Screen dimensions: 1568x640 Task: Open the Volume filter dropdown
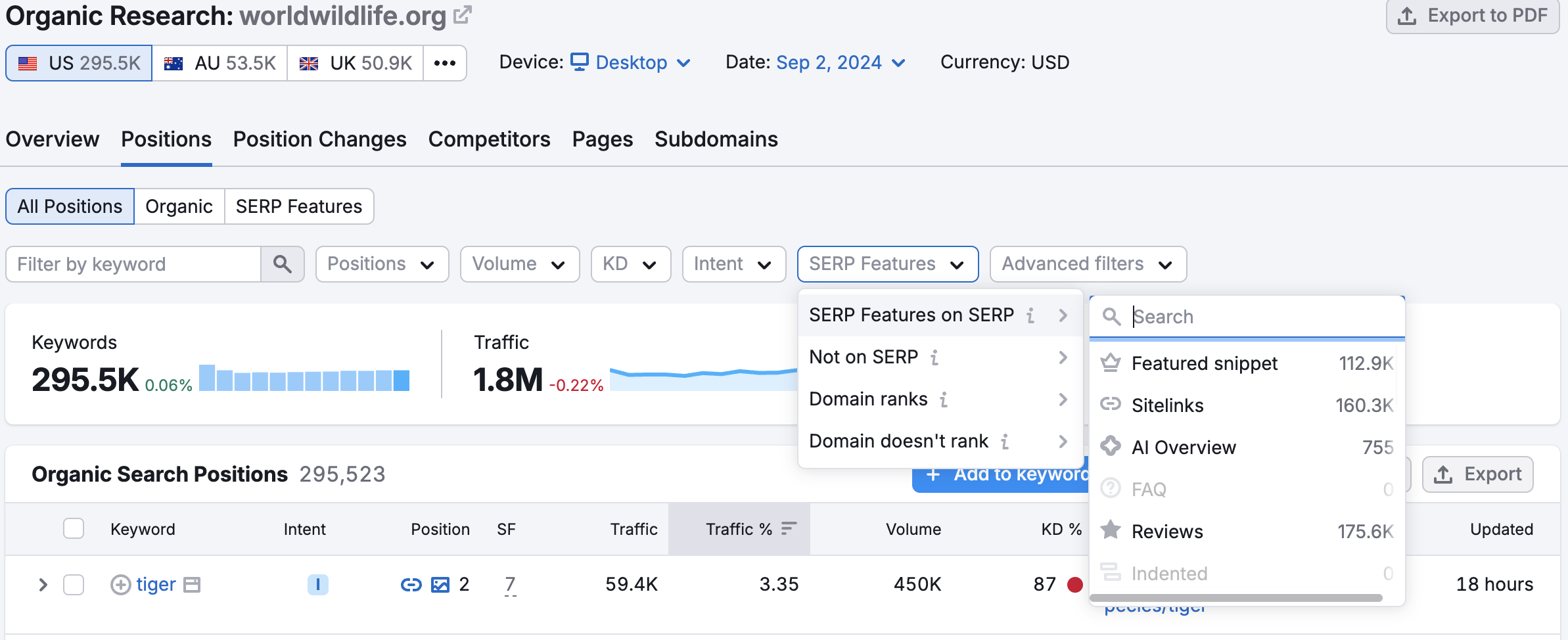pos(520,264)
